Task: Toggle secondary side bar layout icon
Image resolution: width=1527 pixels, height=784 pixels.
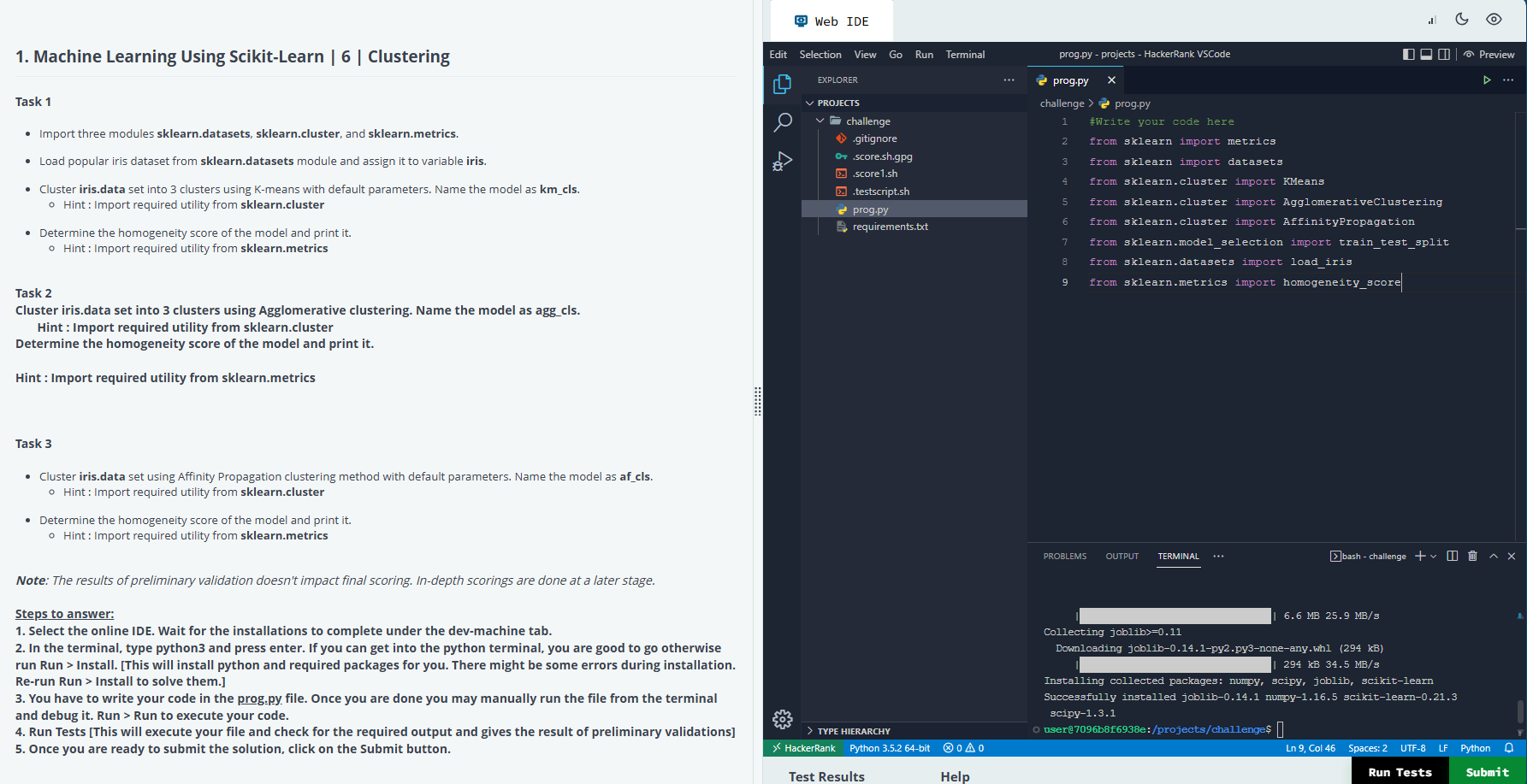Action: (x=1444, y=54)
